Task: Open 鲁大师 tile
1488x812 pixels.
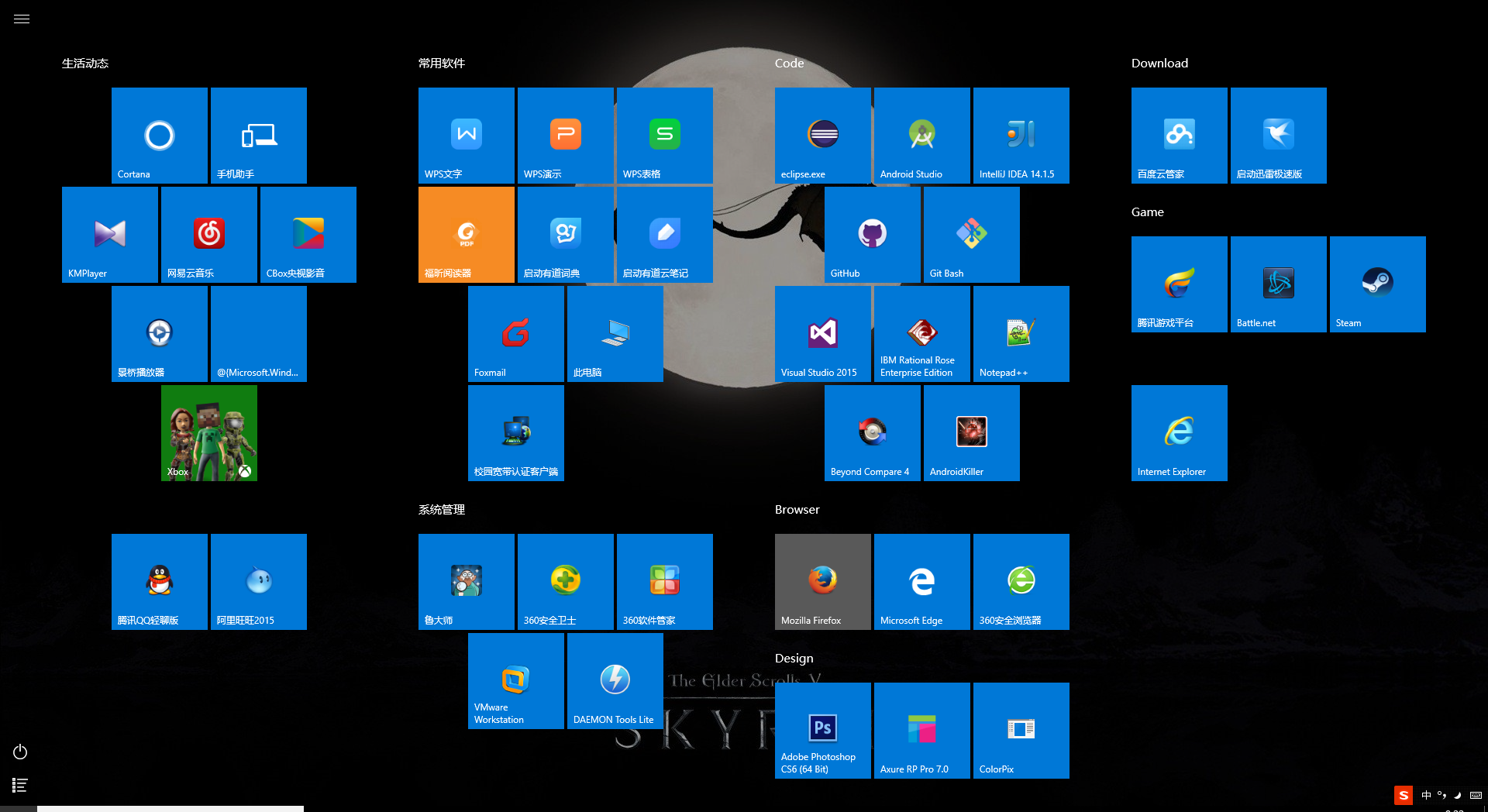Action: click(467, 582)
